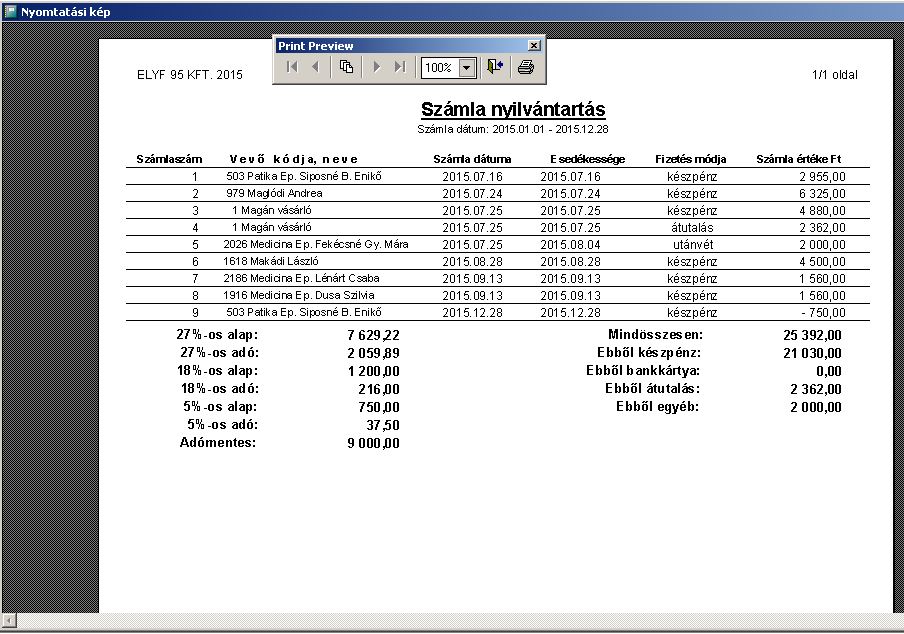This screenshot has height=634, width=904.
Task: Click the Esedékessége column header
Action: [x=587, y=159]
